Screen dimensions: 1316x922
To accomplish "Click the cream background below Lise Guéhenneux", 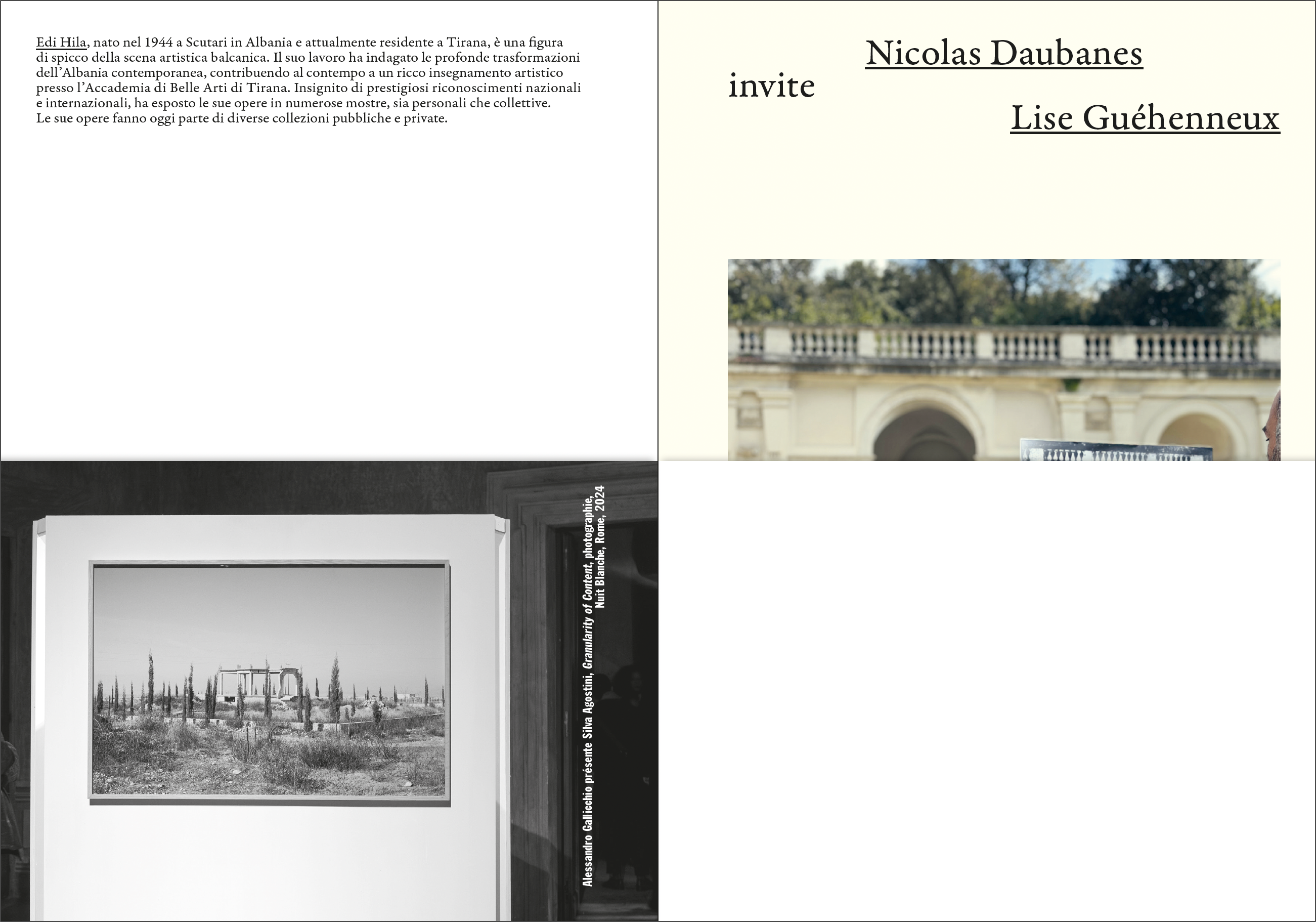I will [x=1003, y=195].
